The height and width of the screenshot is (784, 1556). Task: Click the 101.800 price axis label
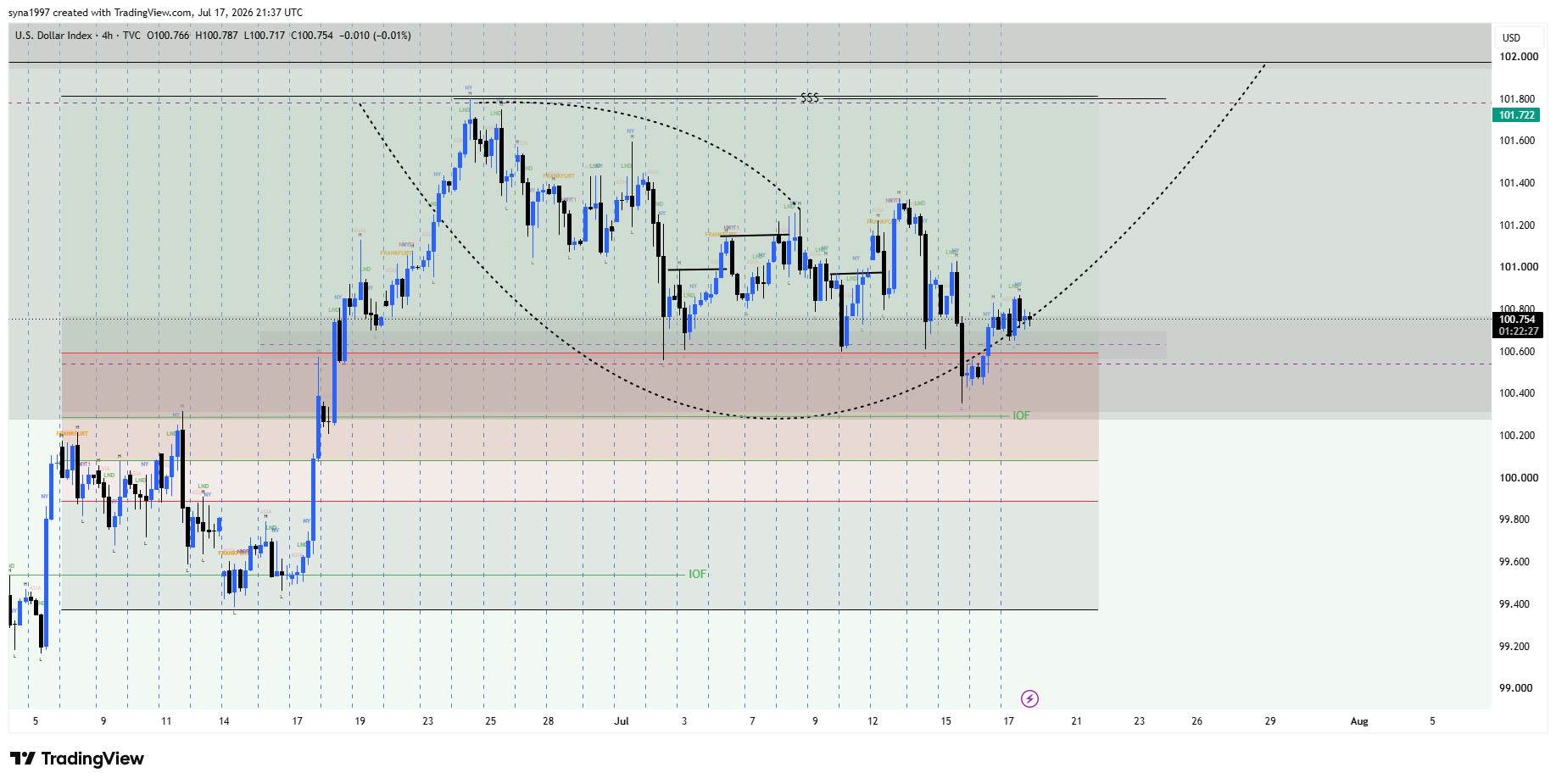[x=1517, y=99]
